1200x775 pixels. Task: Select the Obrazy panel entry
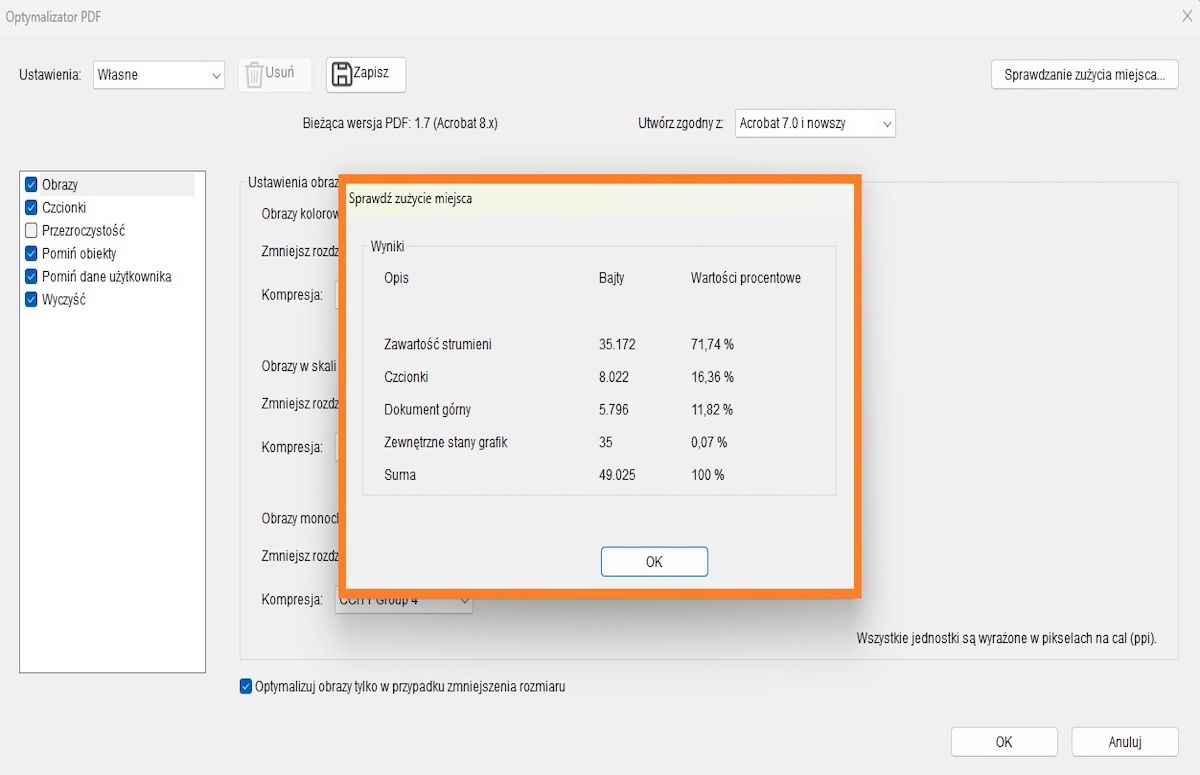[60, 184]
